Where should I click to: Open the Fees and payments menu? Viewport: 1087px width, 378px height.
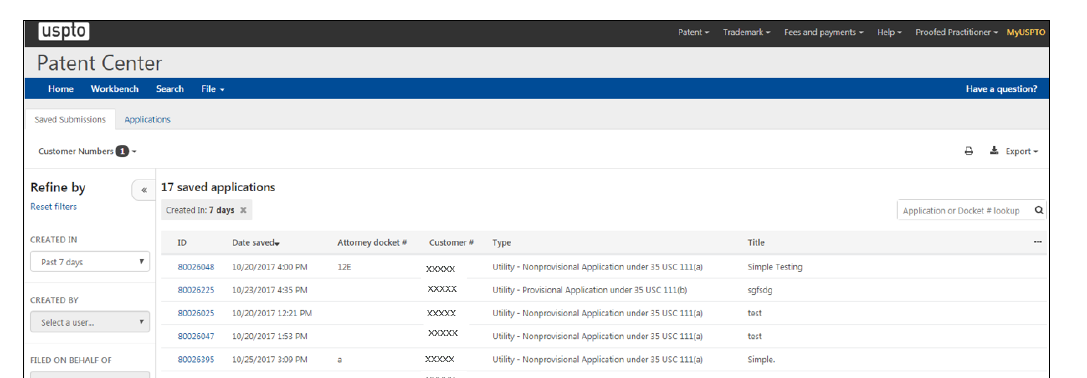point(824,33)
